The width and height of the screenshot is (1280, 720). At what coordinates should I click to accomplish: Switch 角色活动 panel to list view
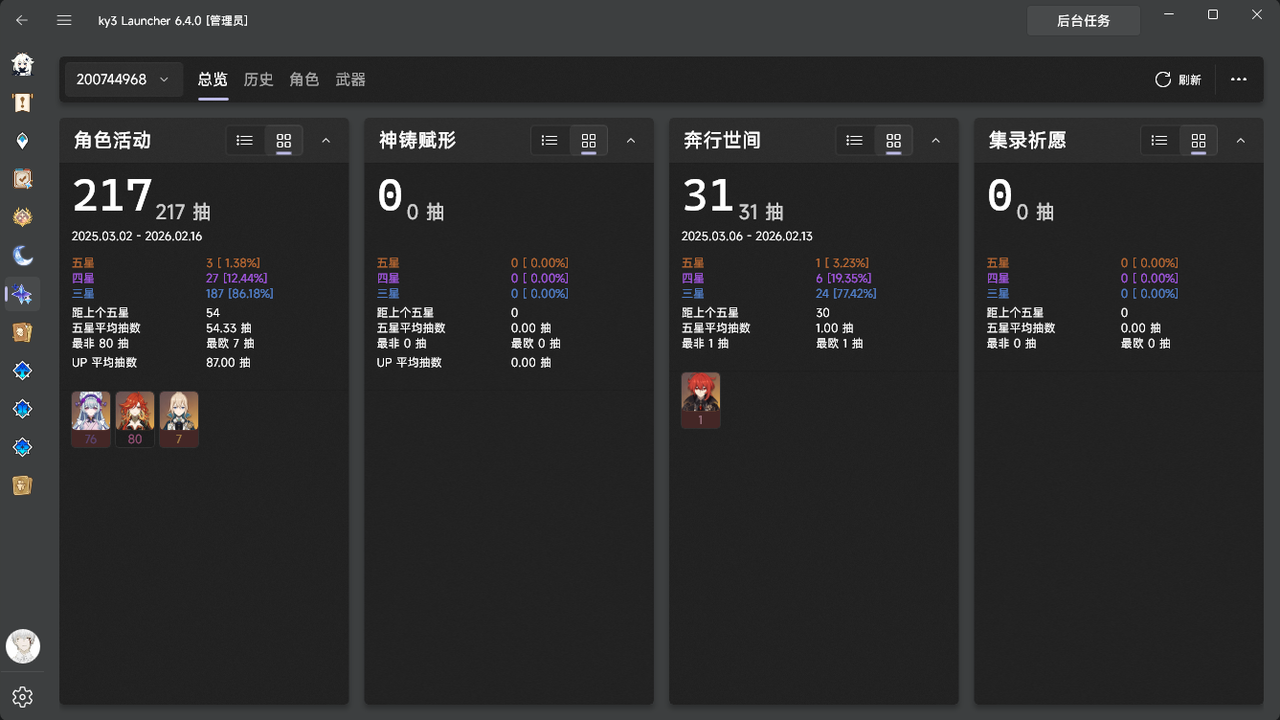tap(244, 140)
